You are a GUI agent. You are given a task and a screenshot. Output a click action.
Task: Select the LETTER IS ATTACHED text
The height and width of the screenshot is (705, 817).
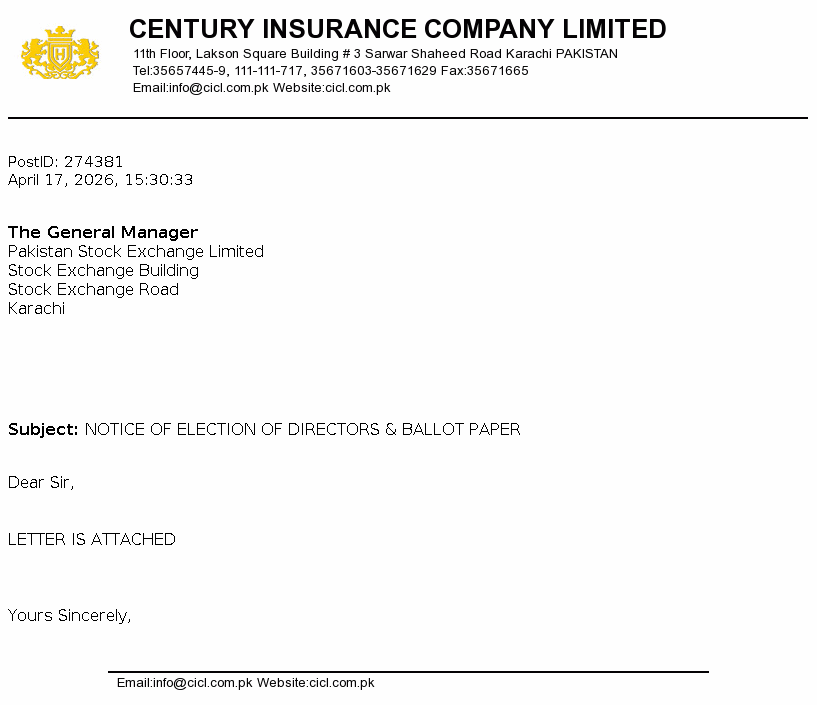[x=92, y=540]
